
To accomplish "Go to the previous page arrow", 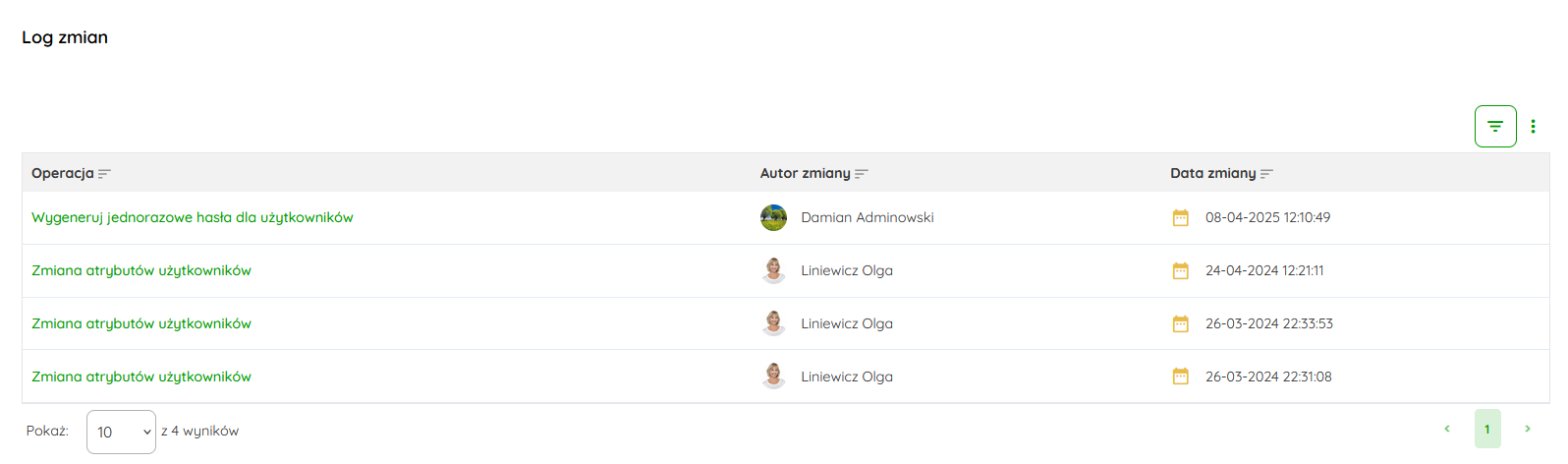I will (1447, 429).
